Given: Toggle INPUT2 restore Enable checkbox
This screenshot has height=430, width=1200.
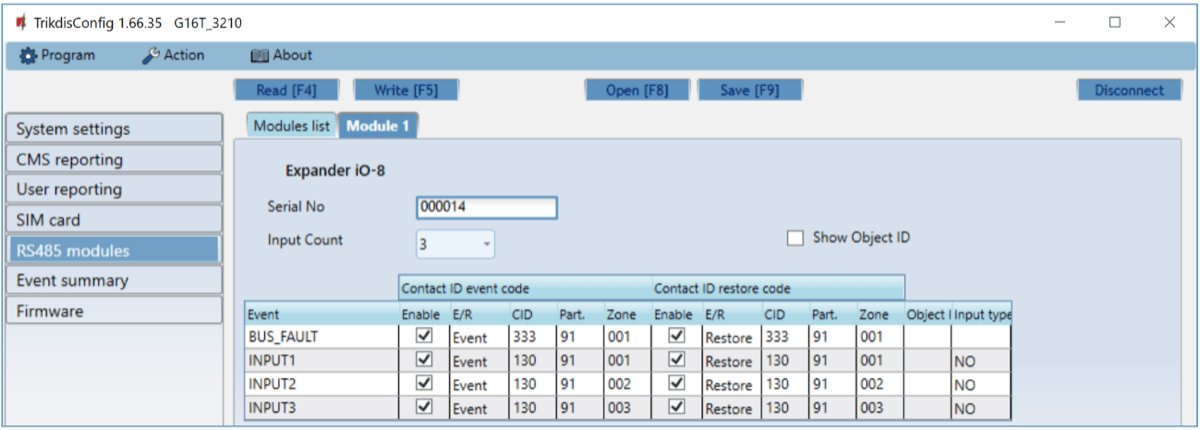Looking at the screenshot, I should coord(677,384).
